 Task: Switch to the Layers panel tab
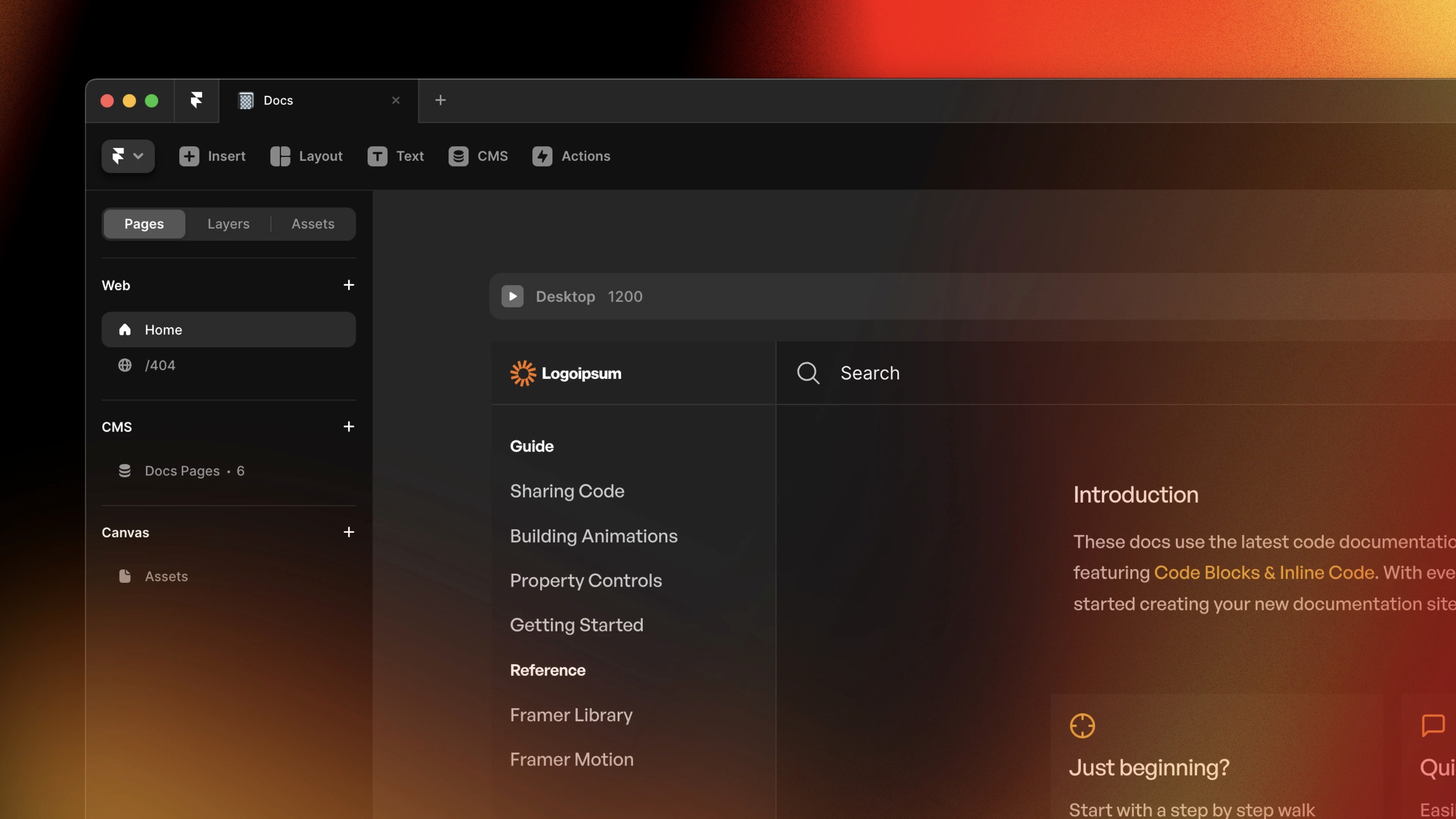click(x=228, y=224)
